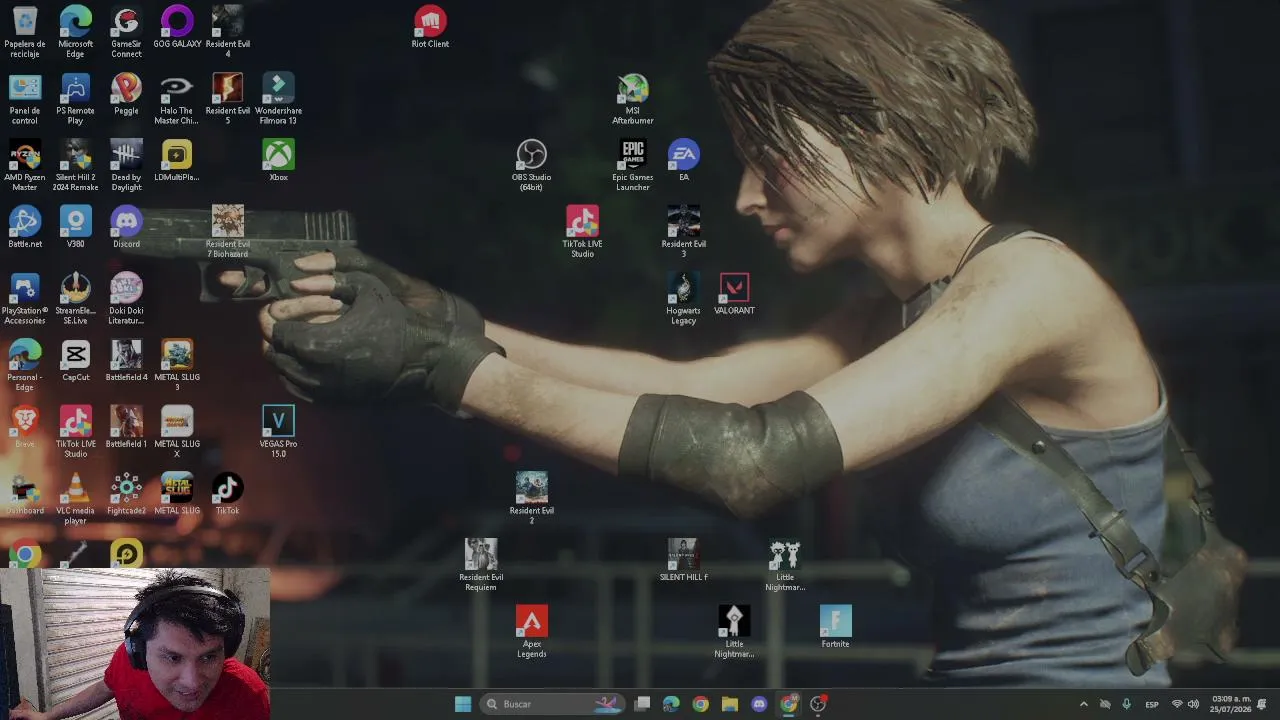1280x720 pixels.
Task: Click the Buscar search box in the taskbar
Action: coord(553,704)
